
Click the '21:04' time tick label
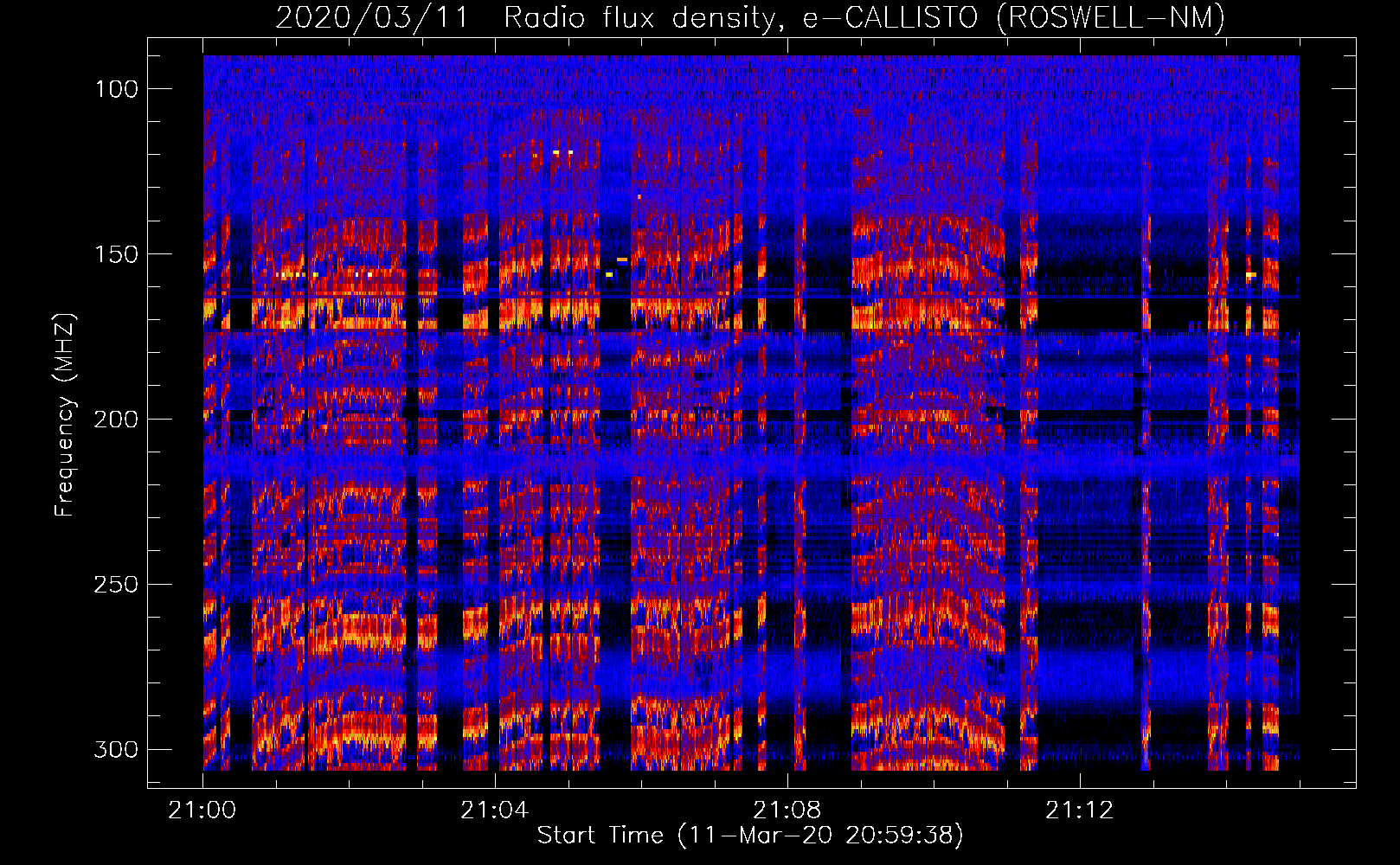click(x=495, y=811)
